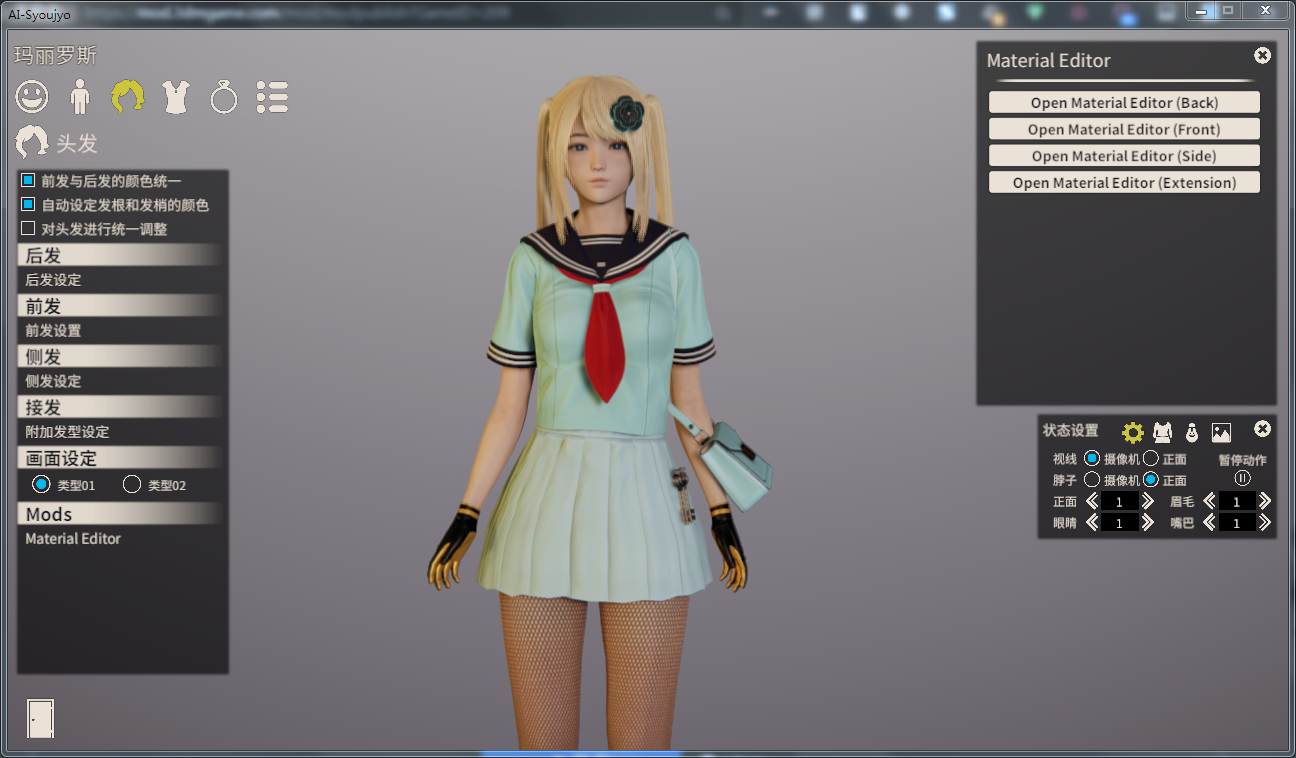Open the clothing state icon in 状态设置
The height and width of the screenshot is (758, 1296).
coord(1162,432)
